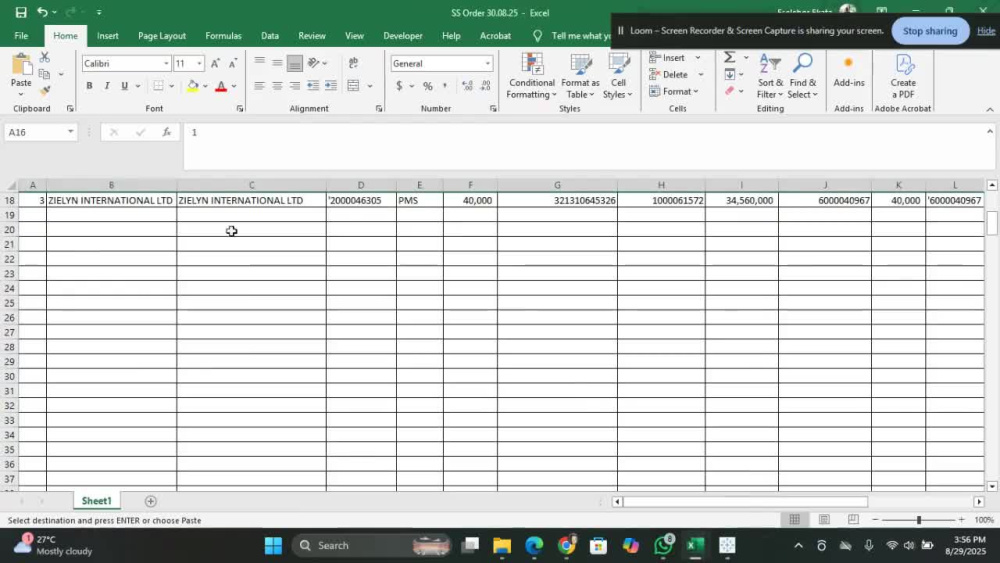The image size is (1000, 563).
Task: Switch to the Page Layout tab
Action: click(162, 36)
